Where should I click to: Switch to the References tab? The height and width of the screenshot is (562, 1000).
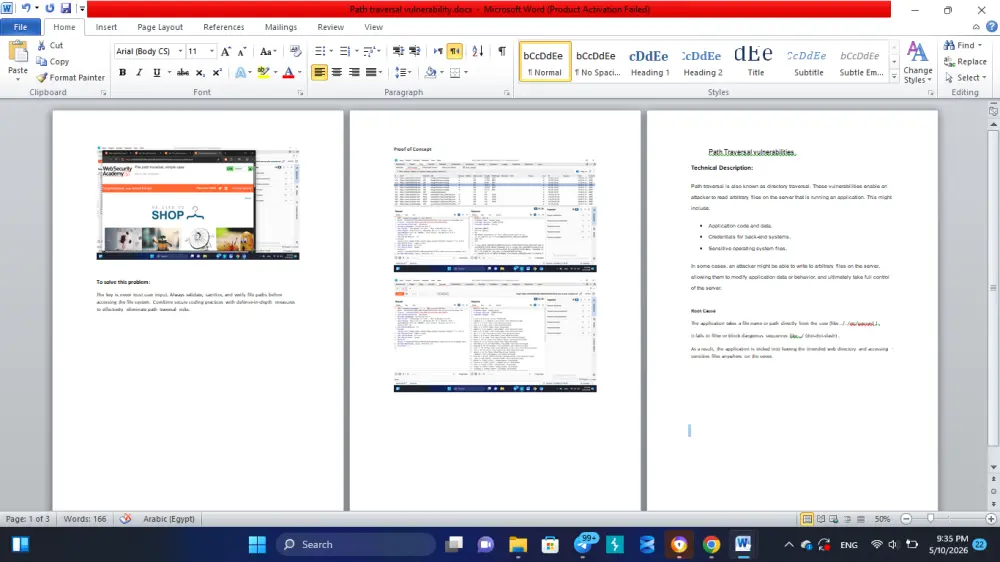(x=224, y=27)
